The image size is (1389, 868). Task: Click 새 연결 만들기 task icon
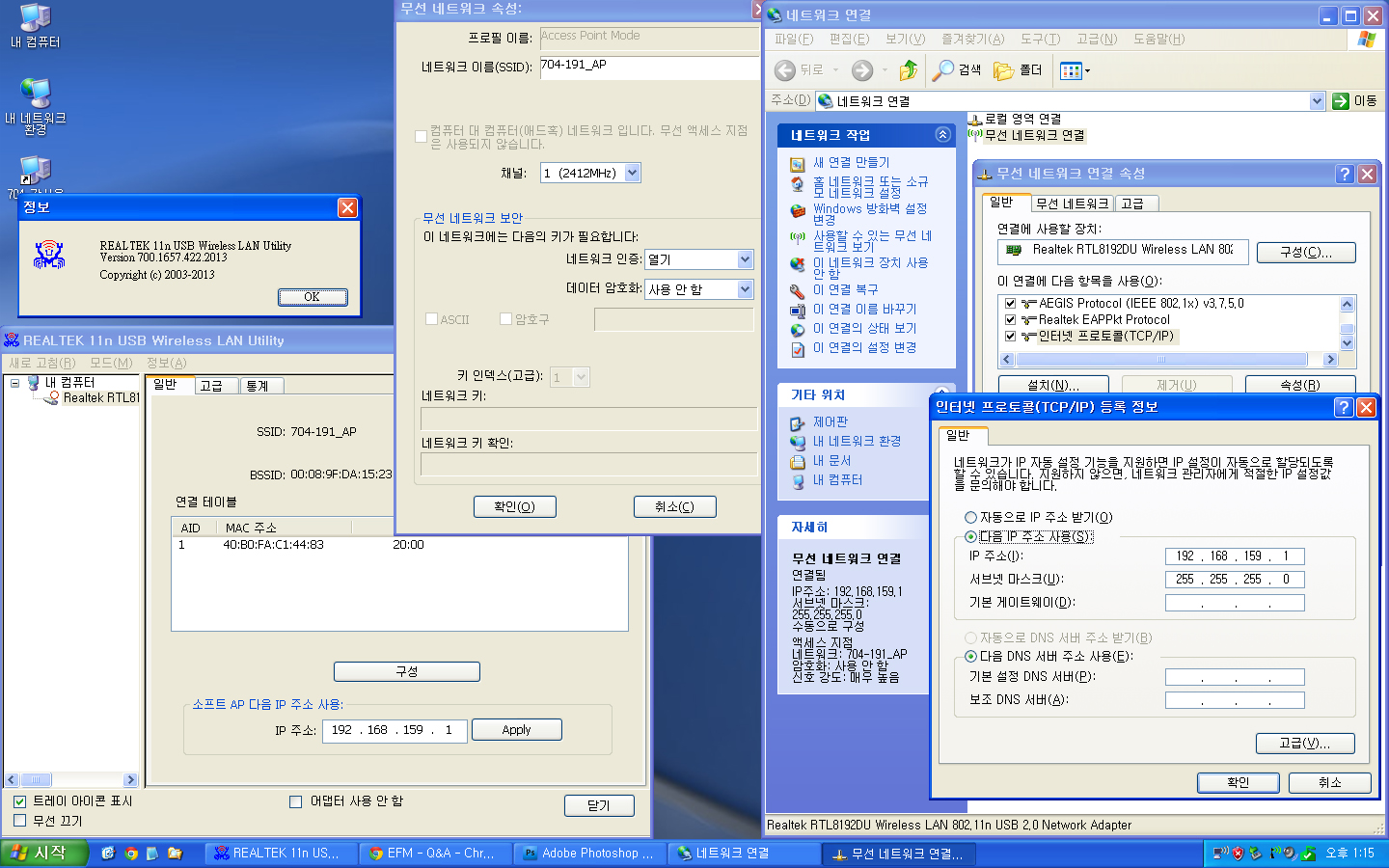coord(797,163)
